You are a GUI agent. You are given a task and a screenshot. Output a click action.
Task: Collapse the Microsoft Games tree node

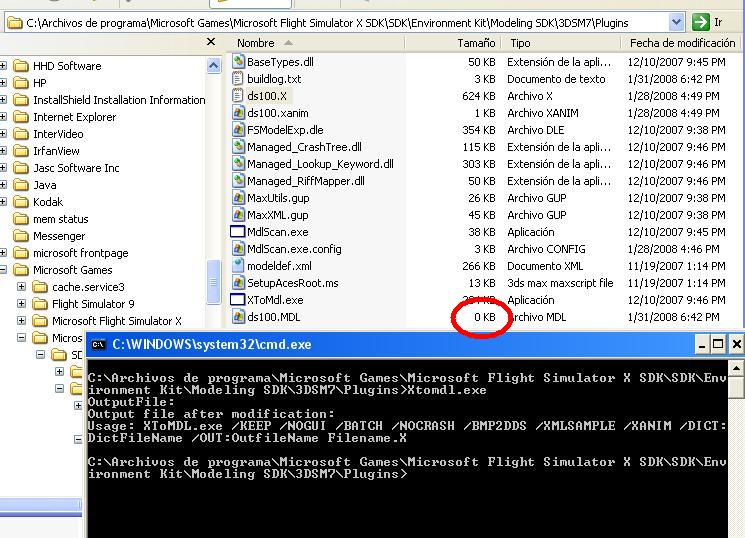pos(3,270)
